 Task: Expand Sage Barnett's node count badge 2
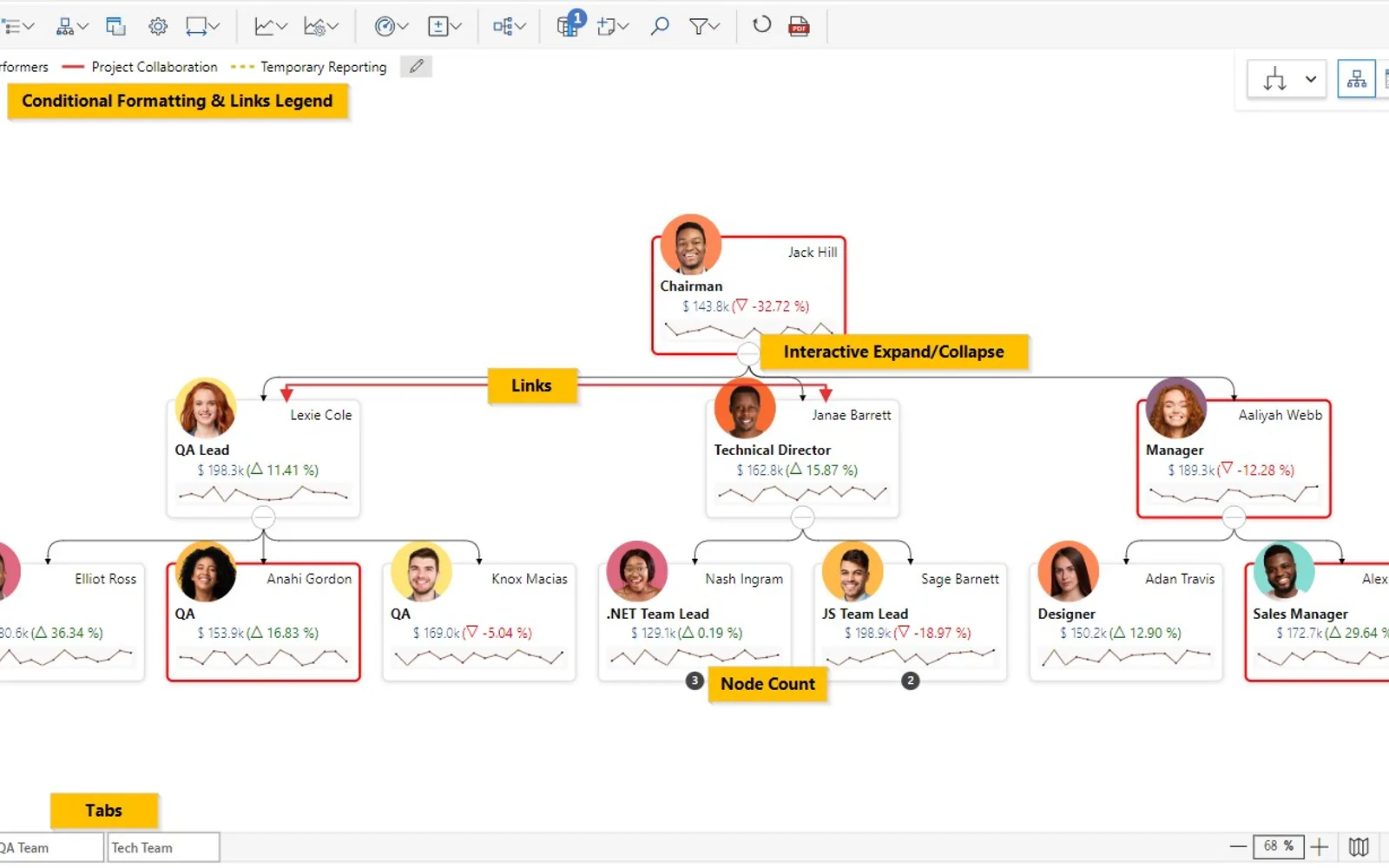point(910,681)
